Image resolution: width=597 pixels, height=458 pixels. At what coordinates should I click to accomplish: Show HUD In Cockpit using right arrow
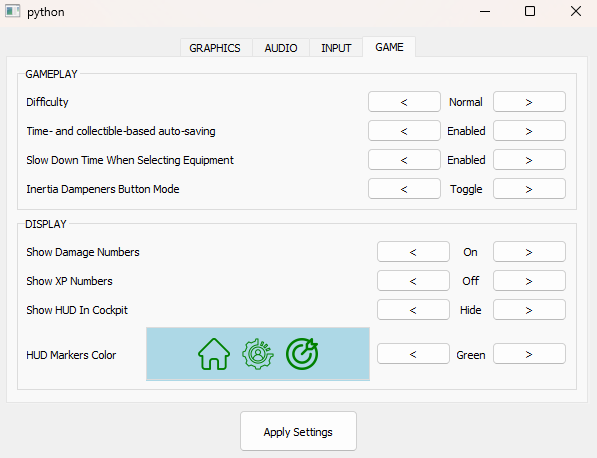pyautogui.click(x=529, y=310)
